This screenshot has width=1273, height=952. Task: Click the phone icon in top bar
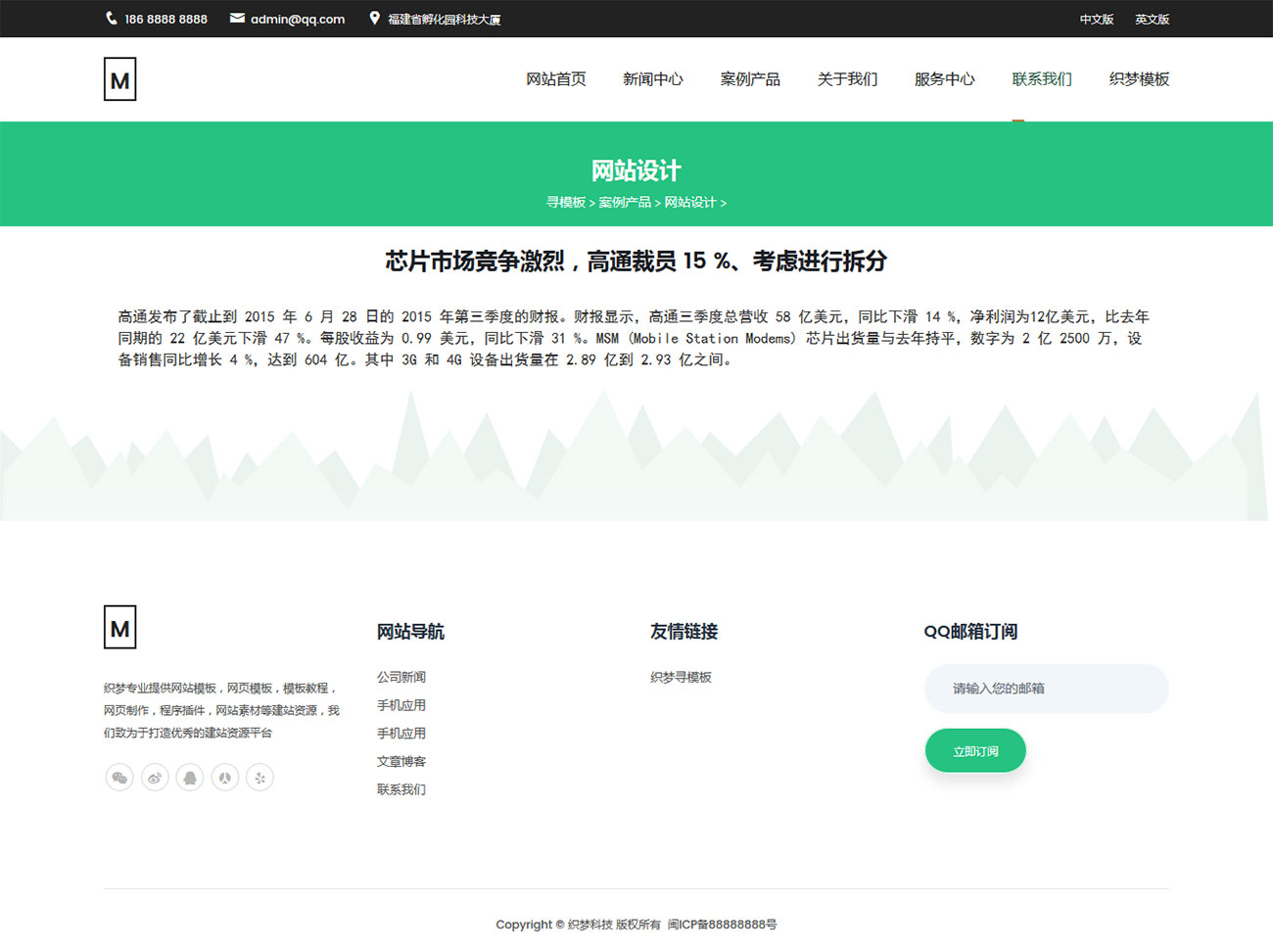112,19
